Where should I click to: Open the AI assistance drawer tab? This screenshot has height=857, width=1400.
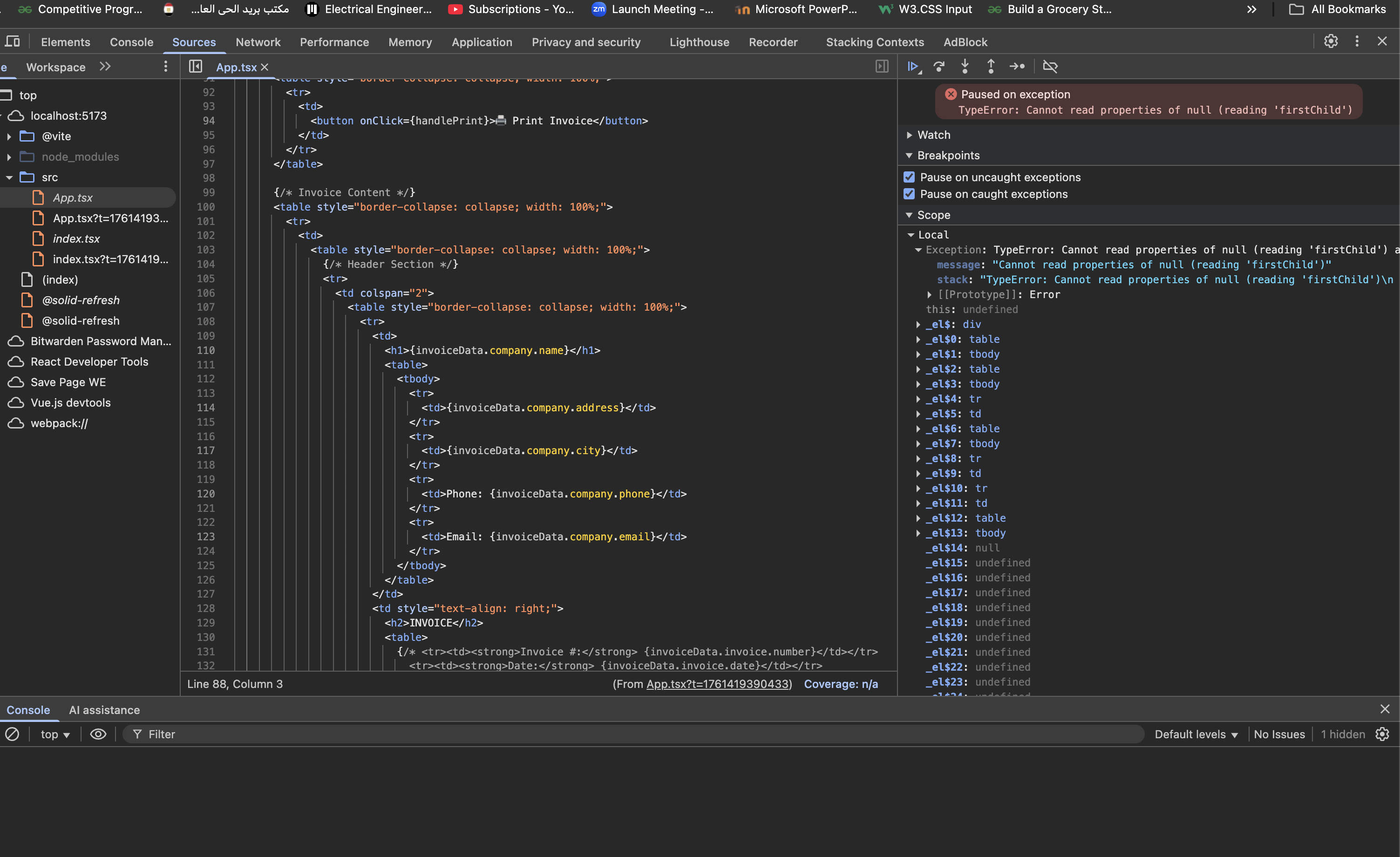[x=104, y=710]
